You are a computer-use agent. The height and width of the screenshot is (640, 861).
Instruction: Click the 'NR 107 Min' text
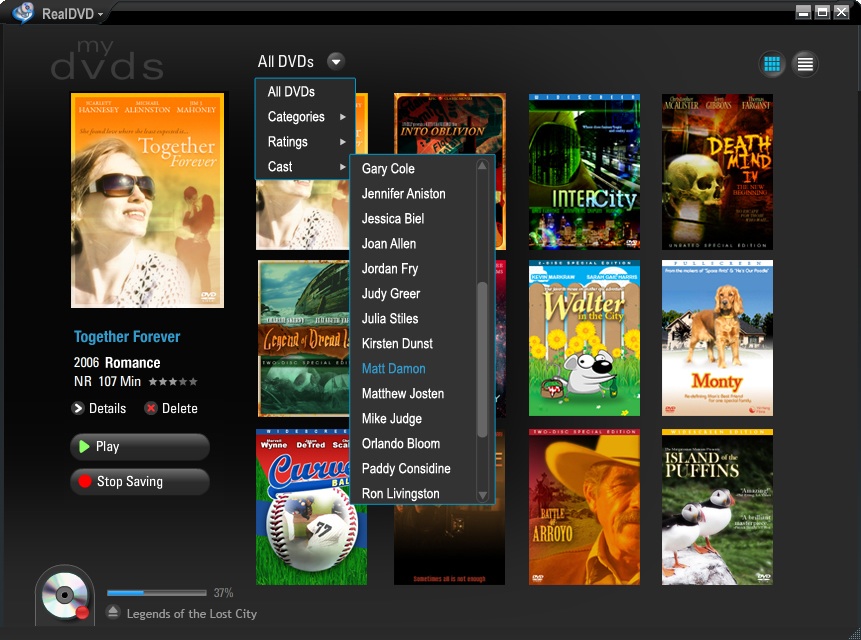click(x=107, y=381)
